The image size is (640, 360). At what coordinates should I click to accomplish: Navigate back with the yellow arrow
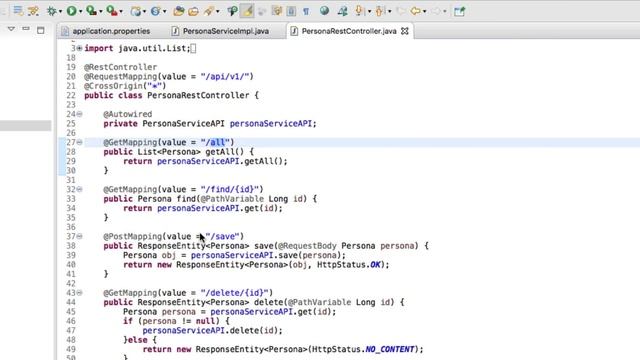416,11
